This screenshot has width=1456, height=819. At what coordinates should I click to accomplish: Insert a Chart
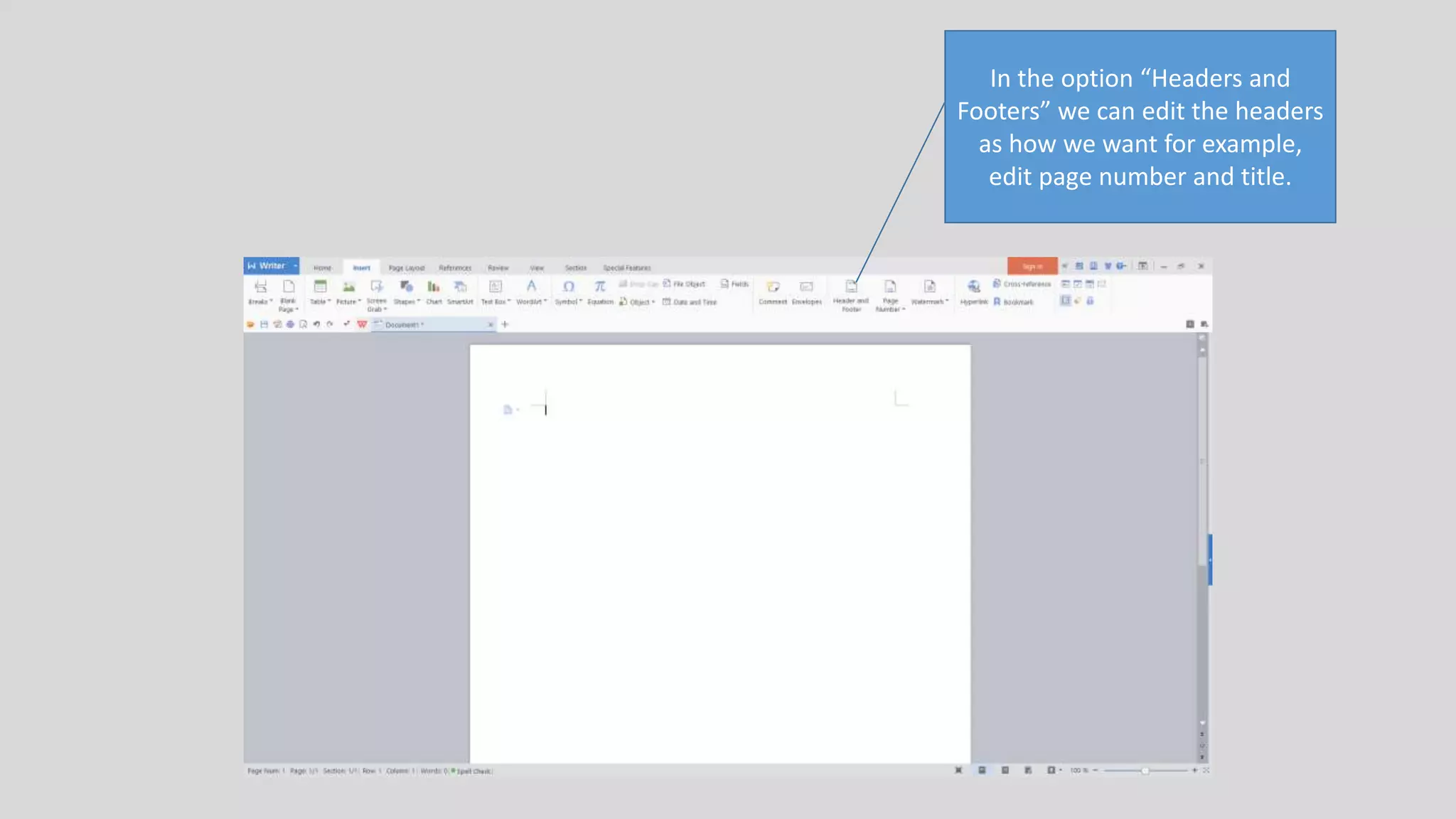(x=434, y=292)
